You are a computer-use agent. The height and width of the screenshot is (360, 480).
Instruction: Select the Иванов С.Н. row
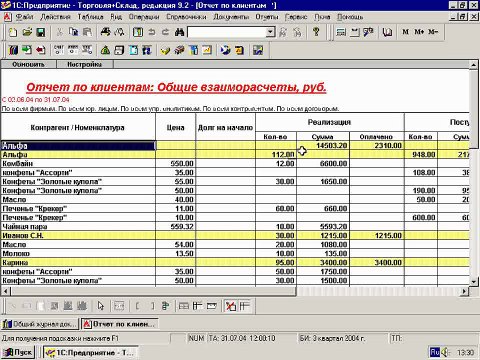click(235, 235)
